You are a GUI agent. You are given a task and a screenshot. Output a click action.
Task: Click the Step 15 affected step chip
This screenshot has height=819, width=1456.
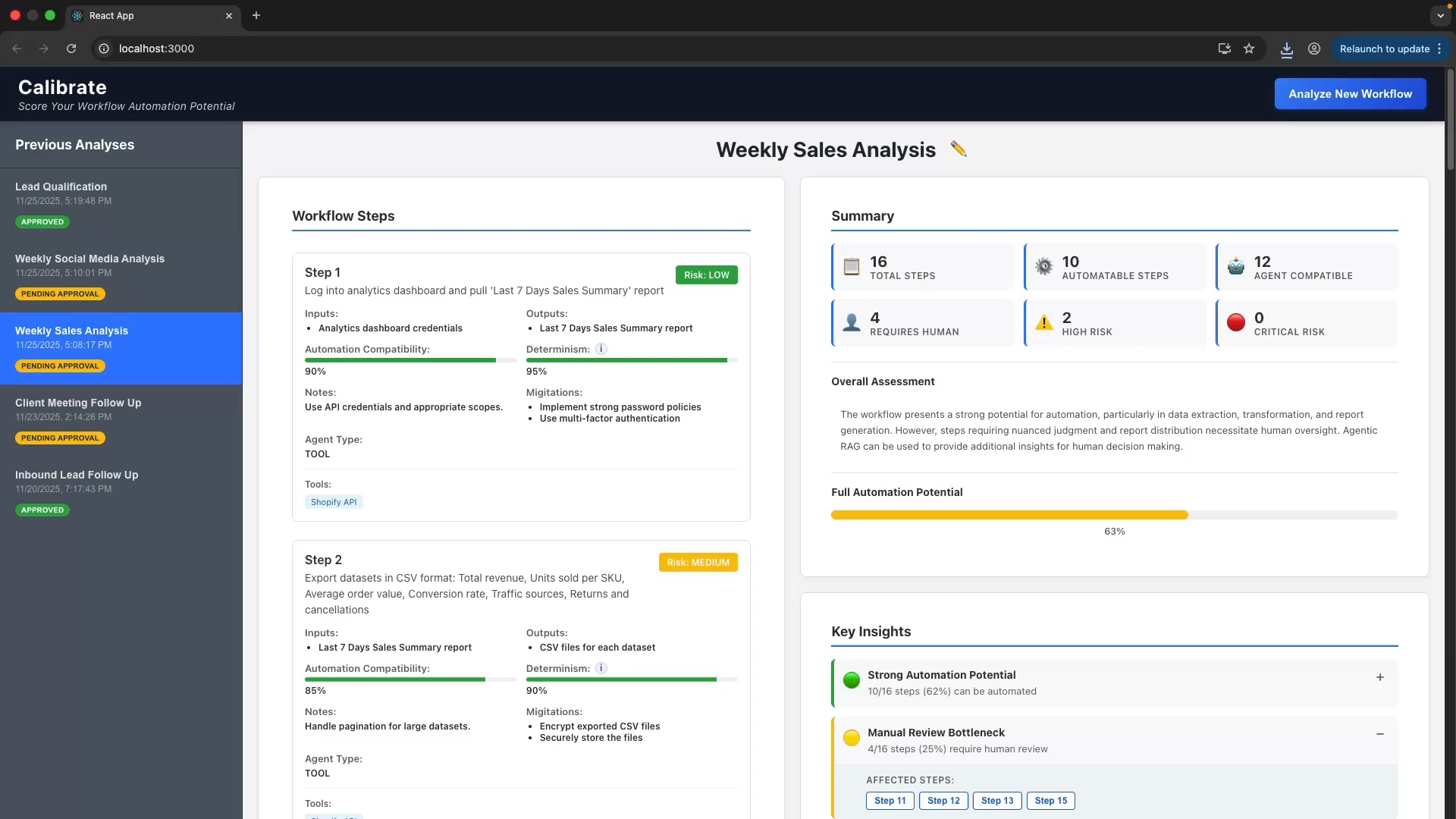coord(1050,801)
